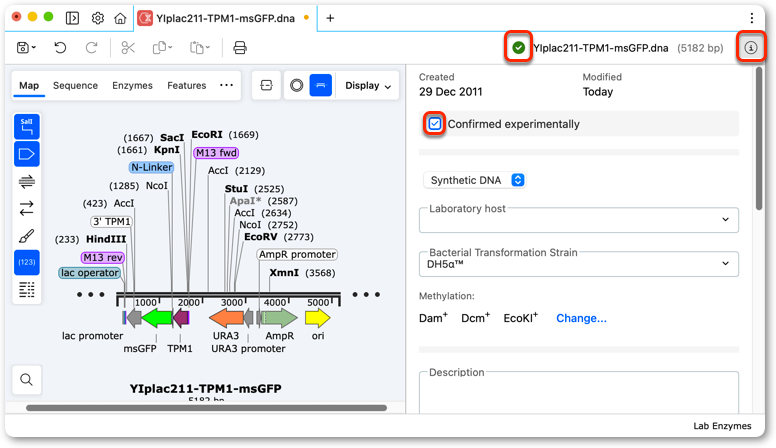The width and height of the screenshot is (776, 448).
Task: Open a new tab with plus
Action: click(x=330, y=18)
